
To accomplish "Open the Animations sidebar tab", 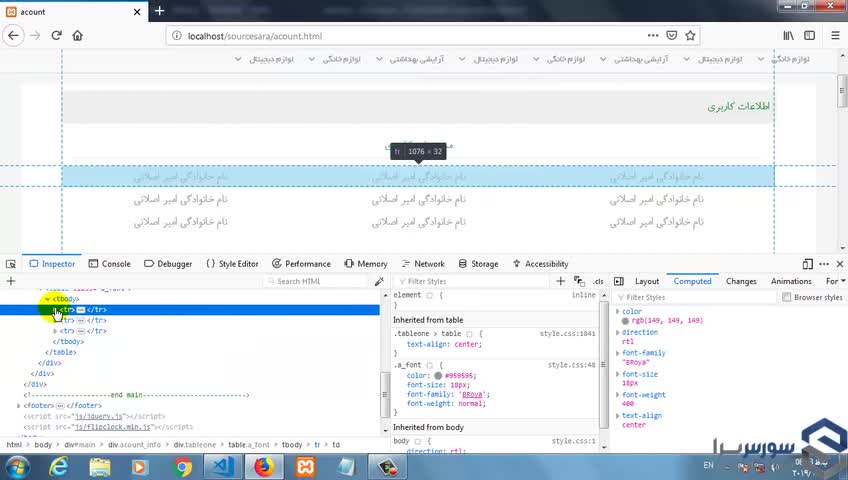I will point(791,281).
